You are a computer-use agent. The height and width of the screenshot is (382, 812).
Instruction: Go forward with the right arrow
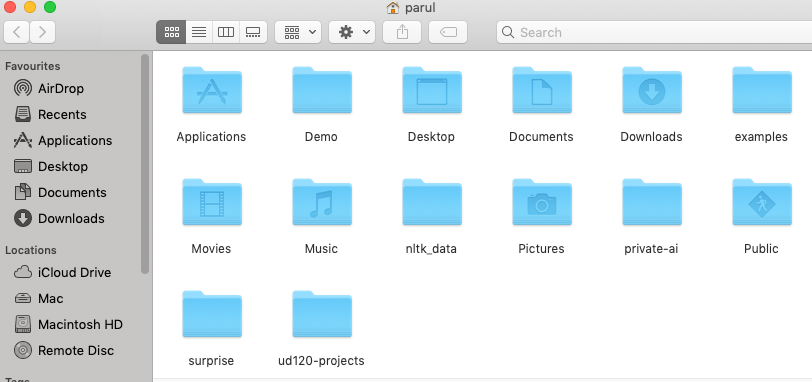tap(42, 32)
